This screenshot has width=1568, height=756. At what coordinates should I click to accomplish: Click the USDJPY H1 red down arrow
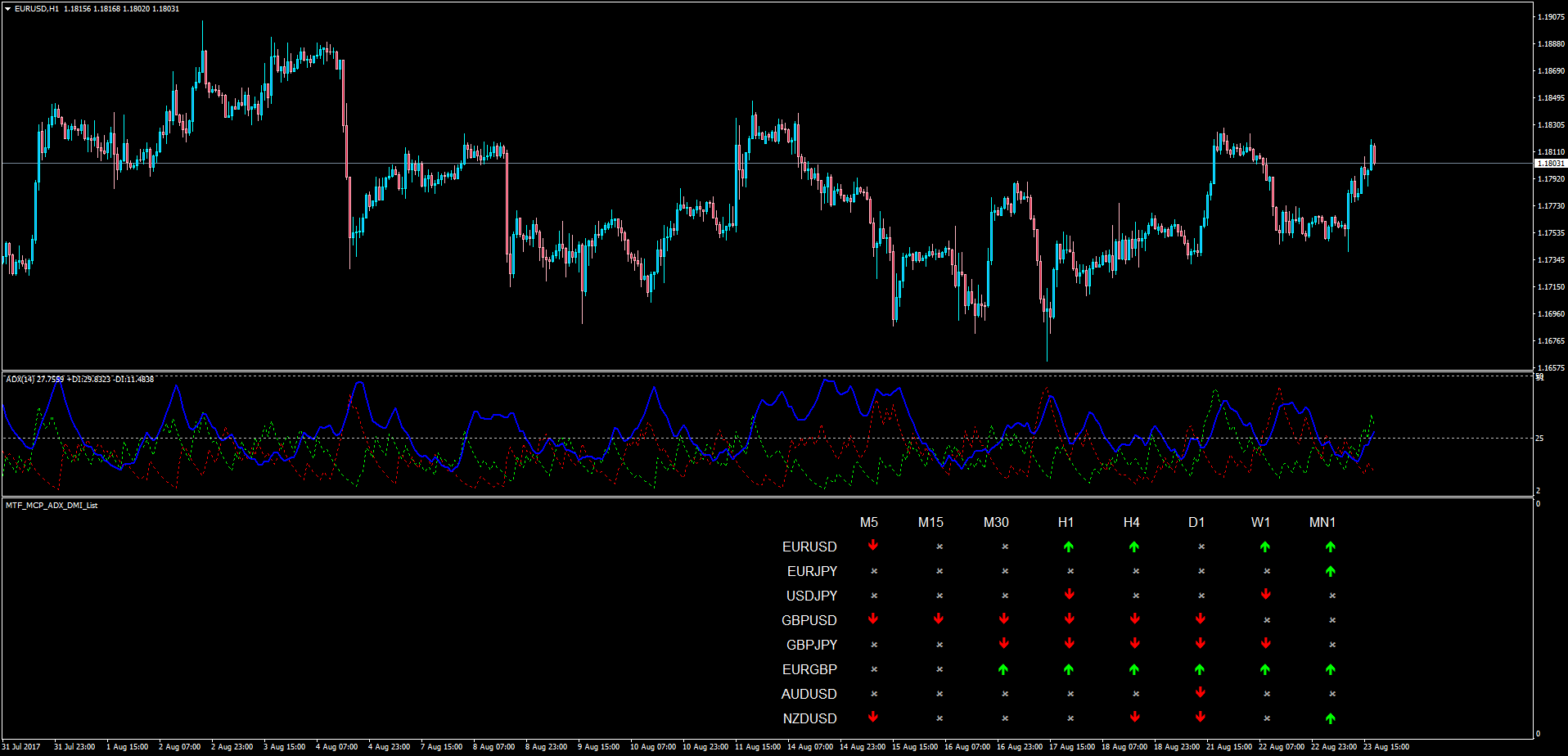1070,595
